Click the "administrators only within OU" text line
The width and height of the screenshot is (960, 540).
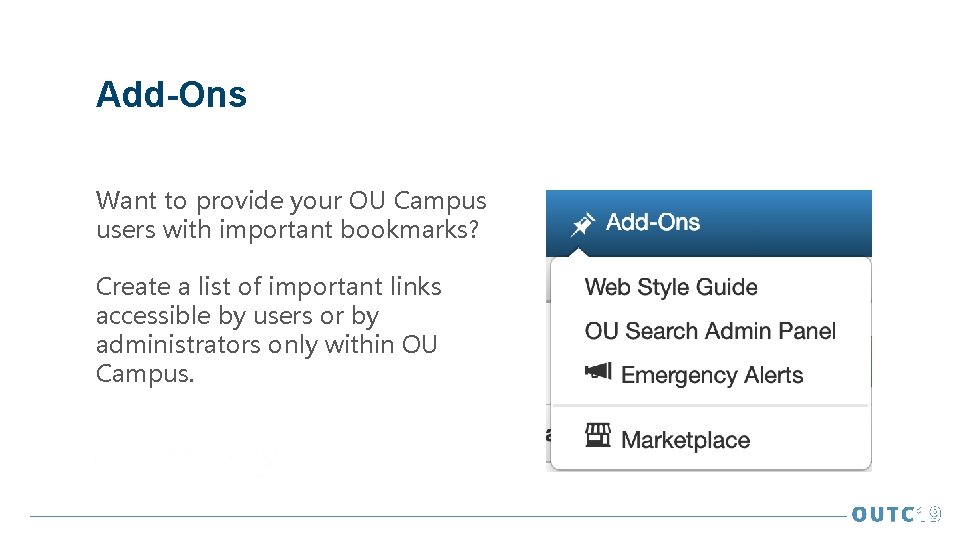click(266, 345)
